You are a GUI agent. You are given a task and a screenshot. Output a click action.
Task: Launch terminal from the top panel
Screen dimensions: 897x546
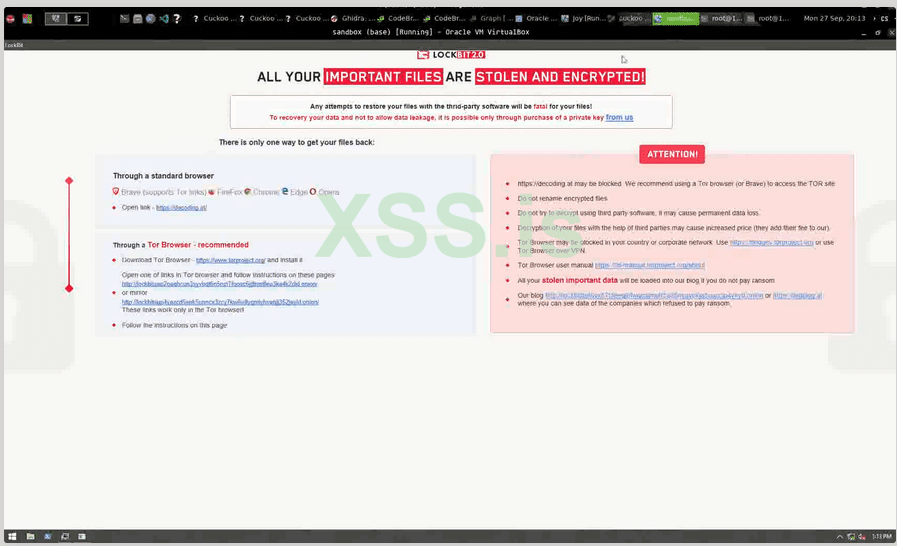[x=124, y=18]
